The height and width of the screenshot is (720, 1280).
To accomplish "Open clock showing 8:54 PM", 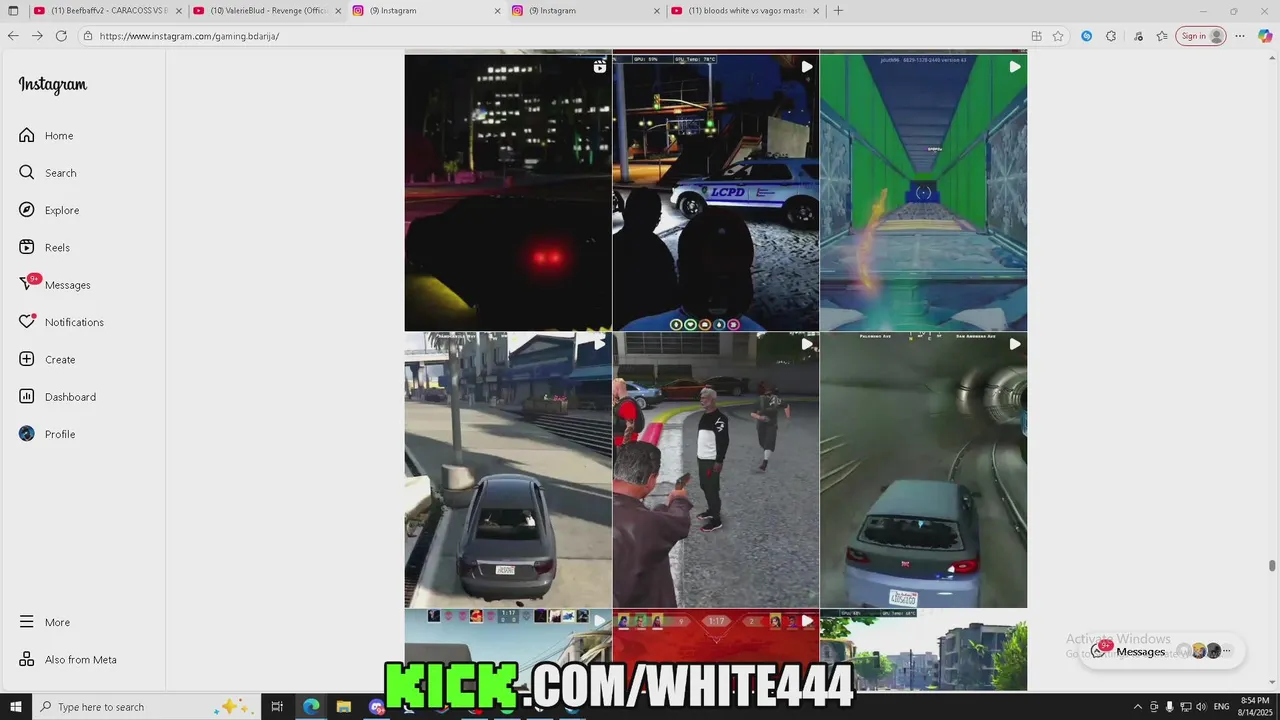I will pyautogui.click(x=1254, y=707).
